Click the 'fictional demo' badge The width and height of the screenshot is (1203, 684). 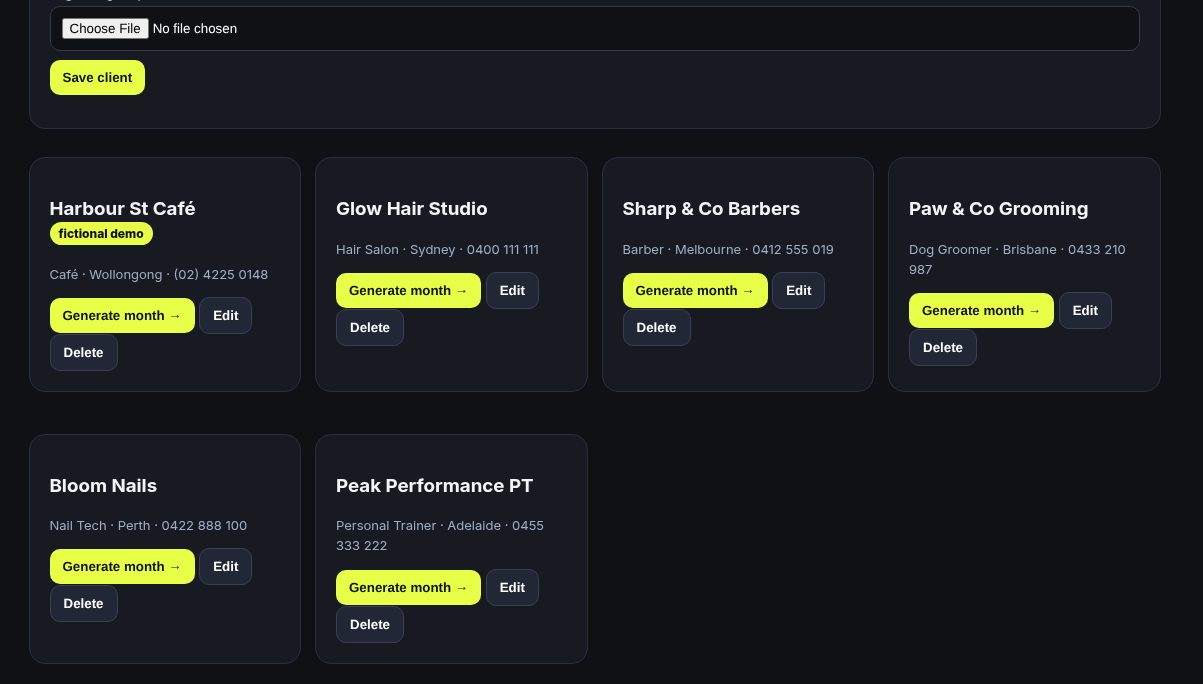point(101,234)
